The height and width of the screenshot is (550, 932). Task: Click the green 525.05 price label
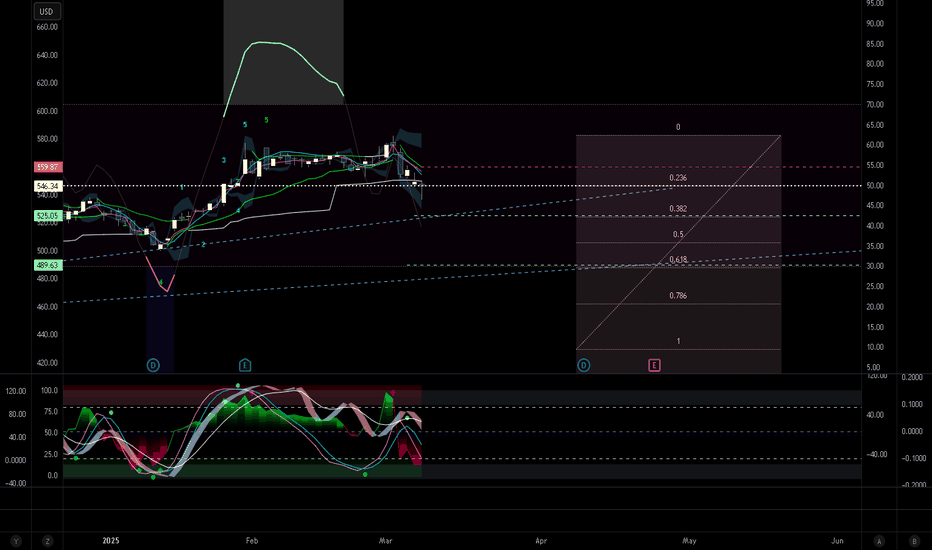coord(48,216)
